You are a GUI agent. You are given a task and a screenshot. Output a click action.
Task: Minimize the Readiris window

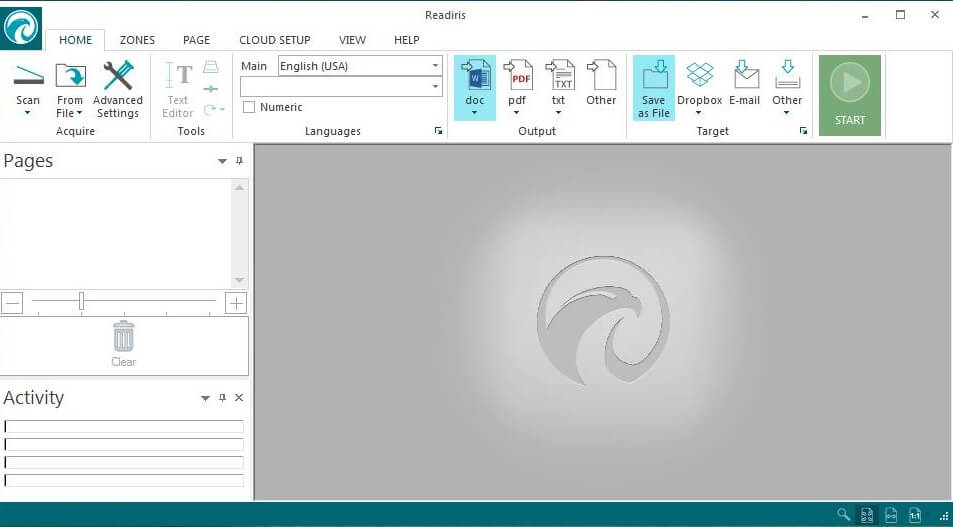[x=865, y=15]
